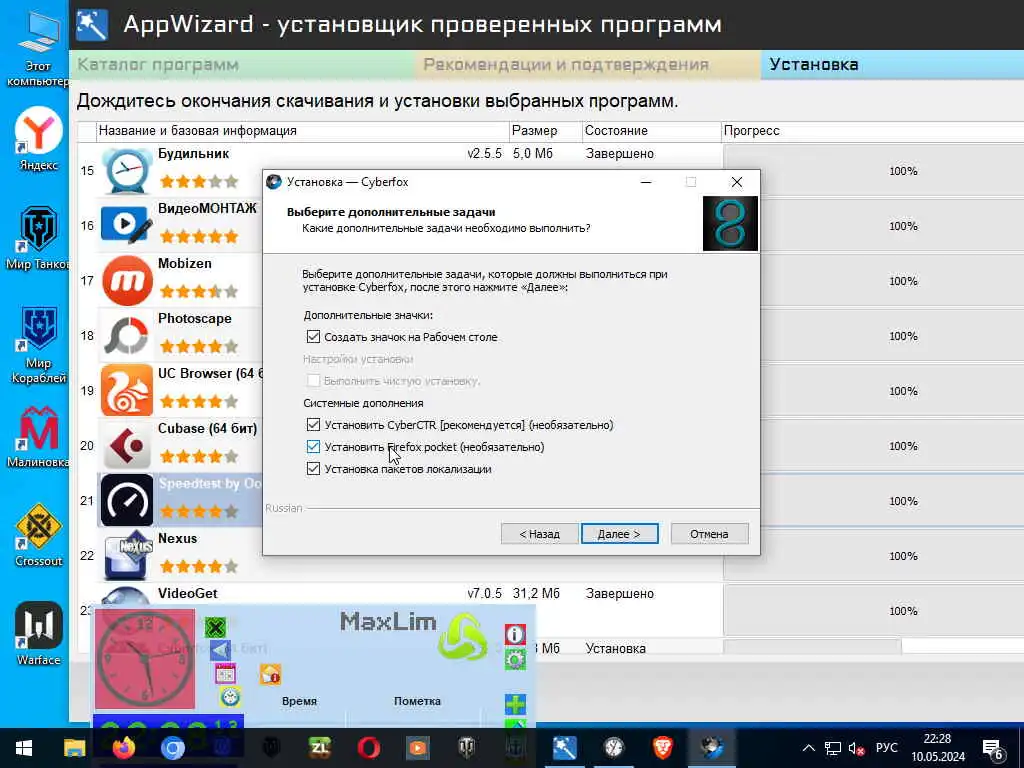The image size is (1024, 768).
Task: Click the РУС language indicator in tray
Action: click(886, 748)
